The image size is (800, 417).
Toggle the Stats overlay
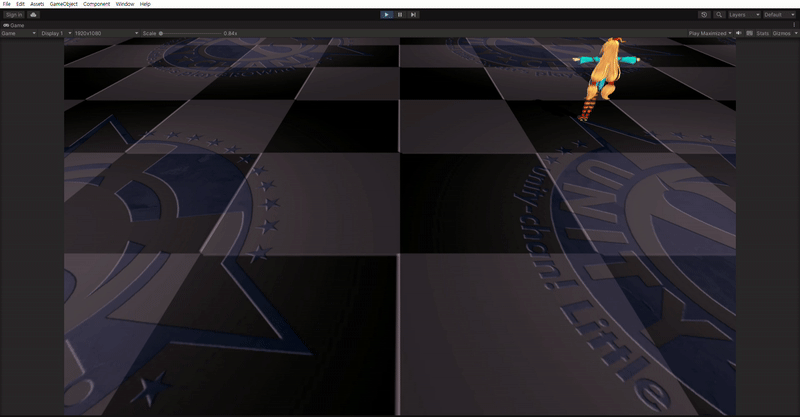pos(763,33)
